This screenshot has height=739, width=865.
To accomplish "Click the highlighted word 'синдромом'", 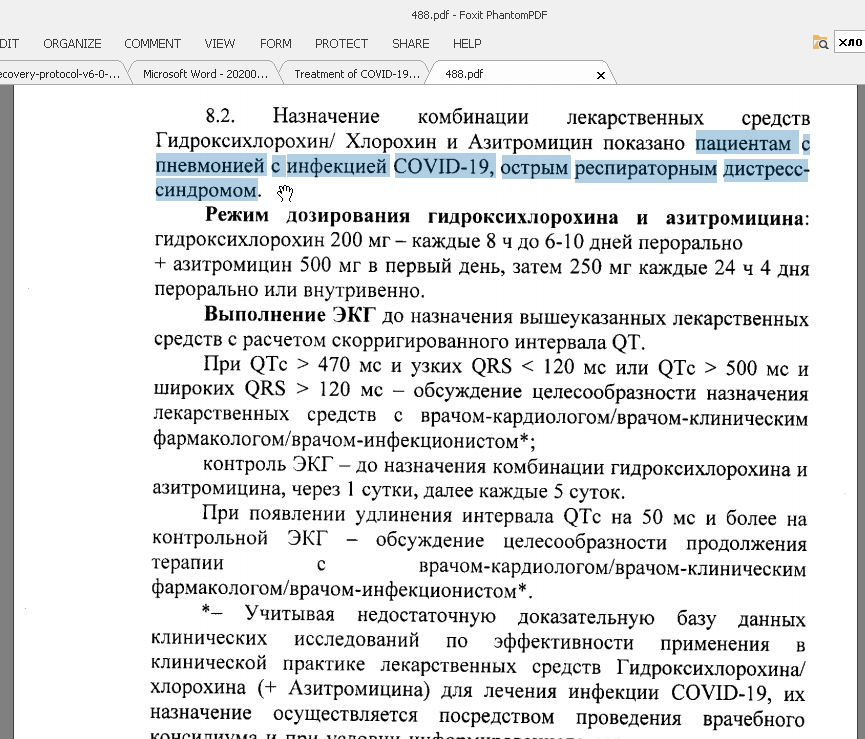I will coord(206,190).
